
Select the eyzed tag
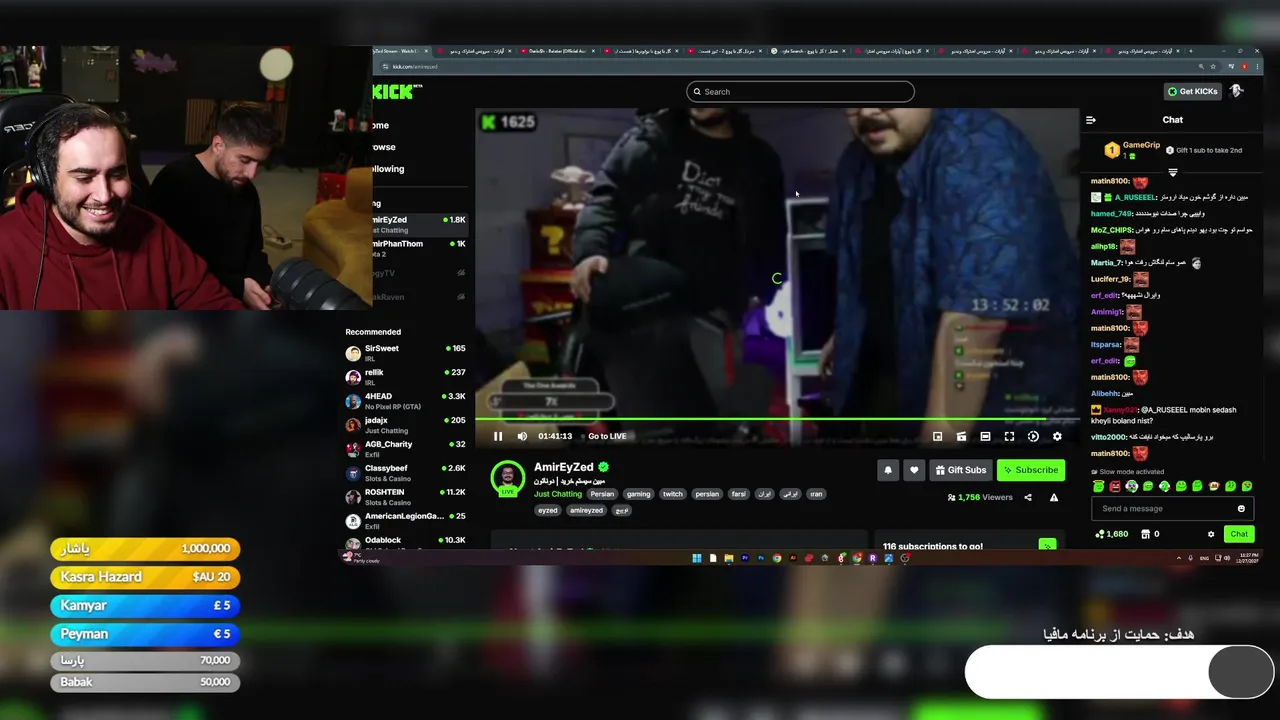coord(547,510)
